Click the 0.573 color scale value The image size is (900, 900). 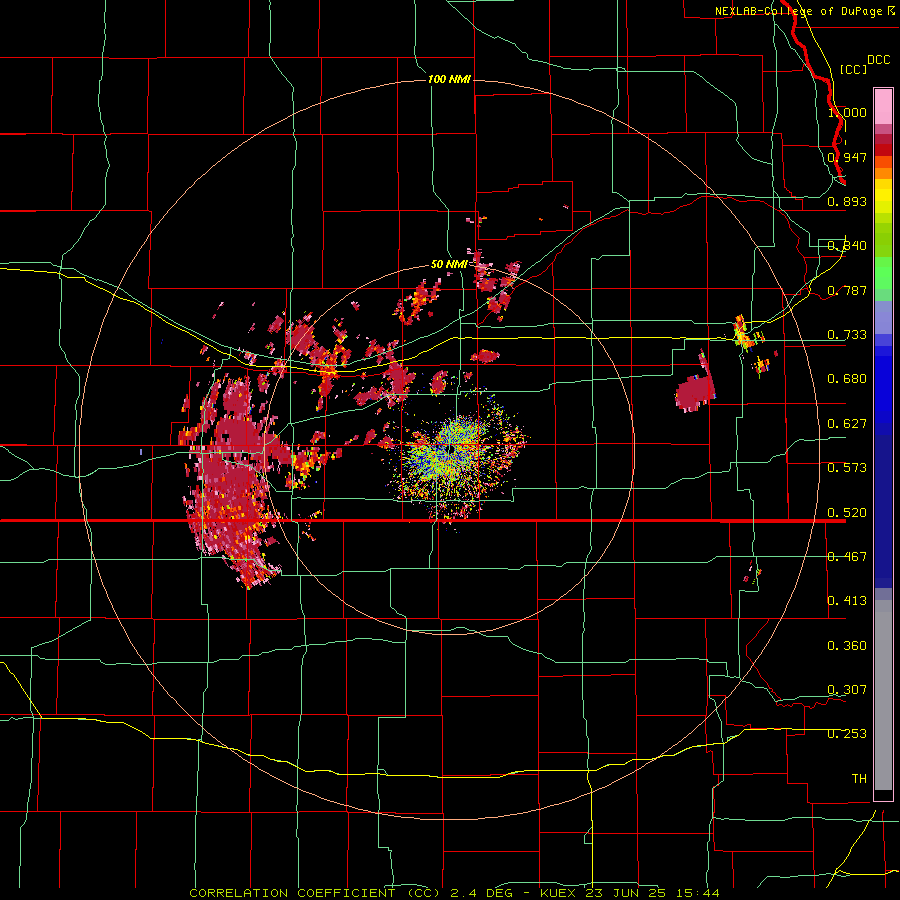click(x=847, y=468)
